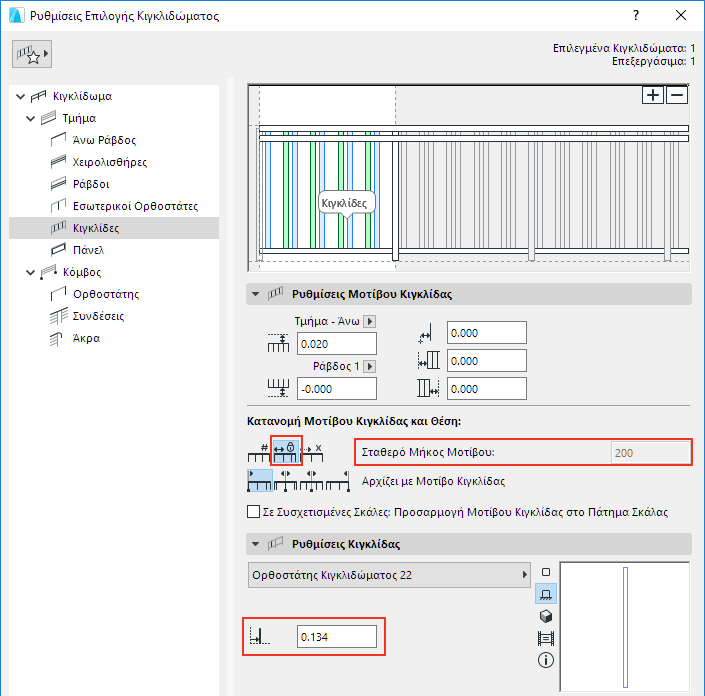Open dialog help question mark
Image resolution: width=705 pixels, height=696 pixels.
click(636, 16)
